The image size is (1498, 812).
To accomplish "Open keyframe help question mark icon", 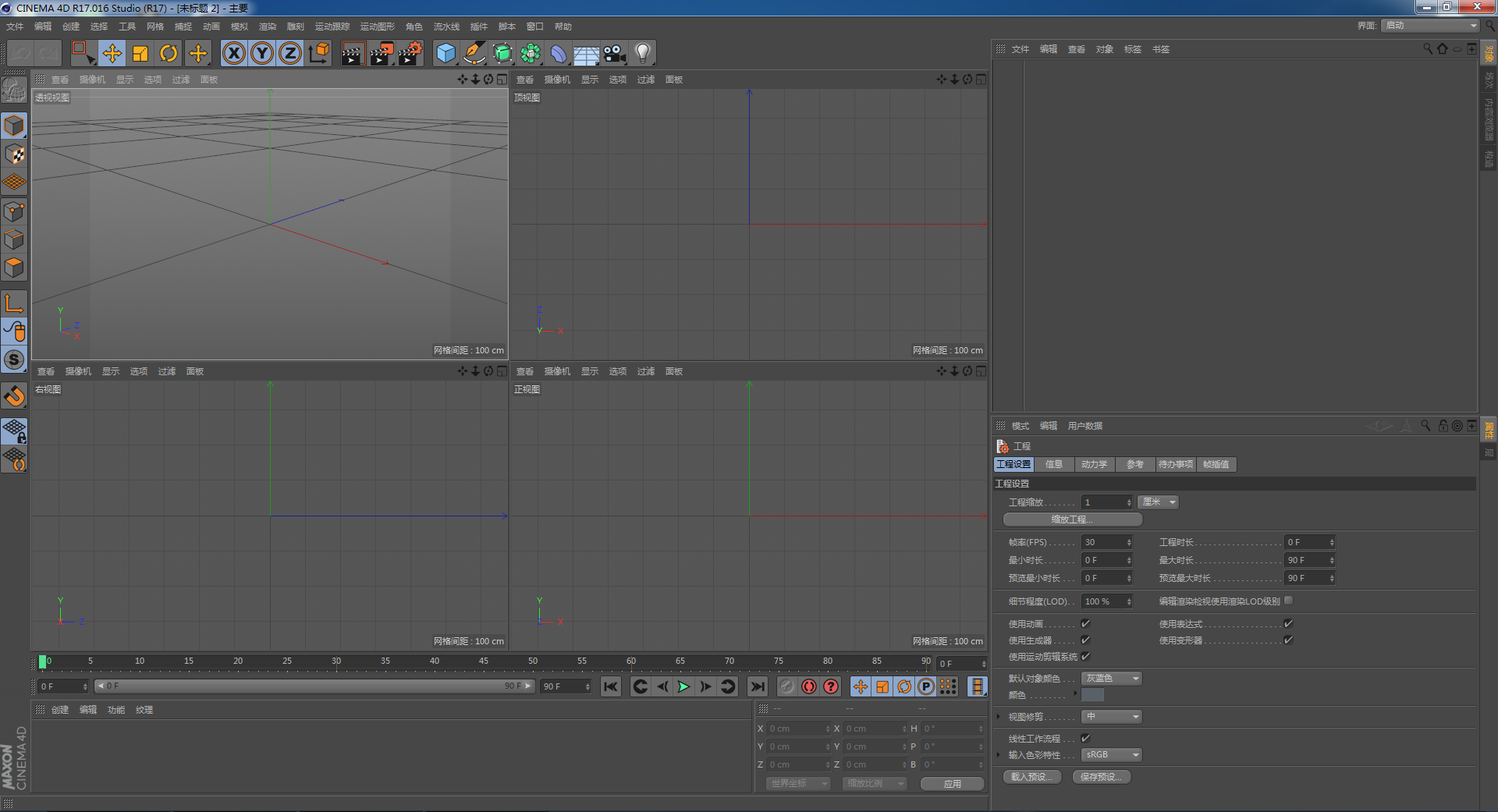I will [x=831, y=686].
